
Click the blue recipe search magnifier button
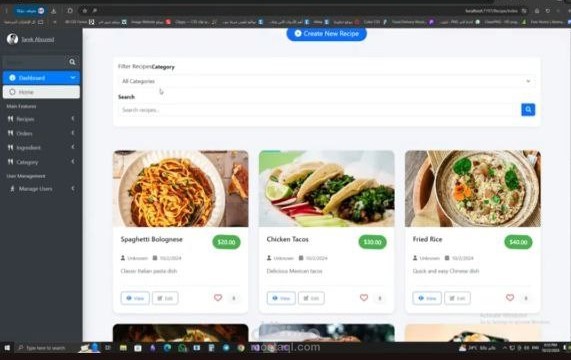tap(528, 110)
